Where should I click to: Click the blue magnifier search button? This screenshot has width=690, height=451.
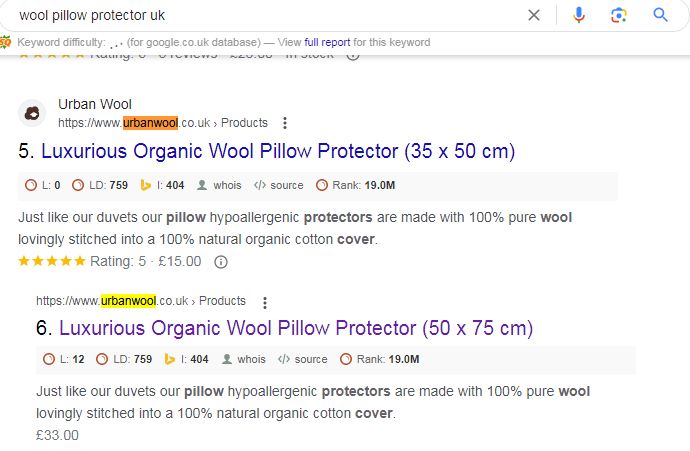pos(660,15)
